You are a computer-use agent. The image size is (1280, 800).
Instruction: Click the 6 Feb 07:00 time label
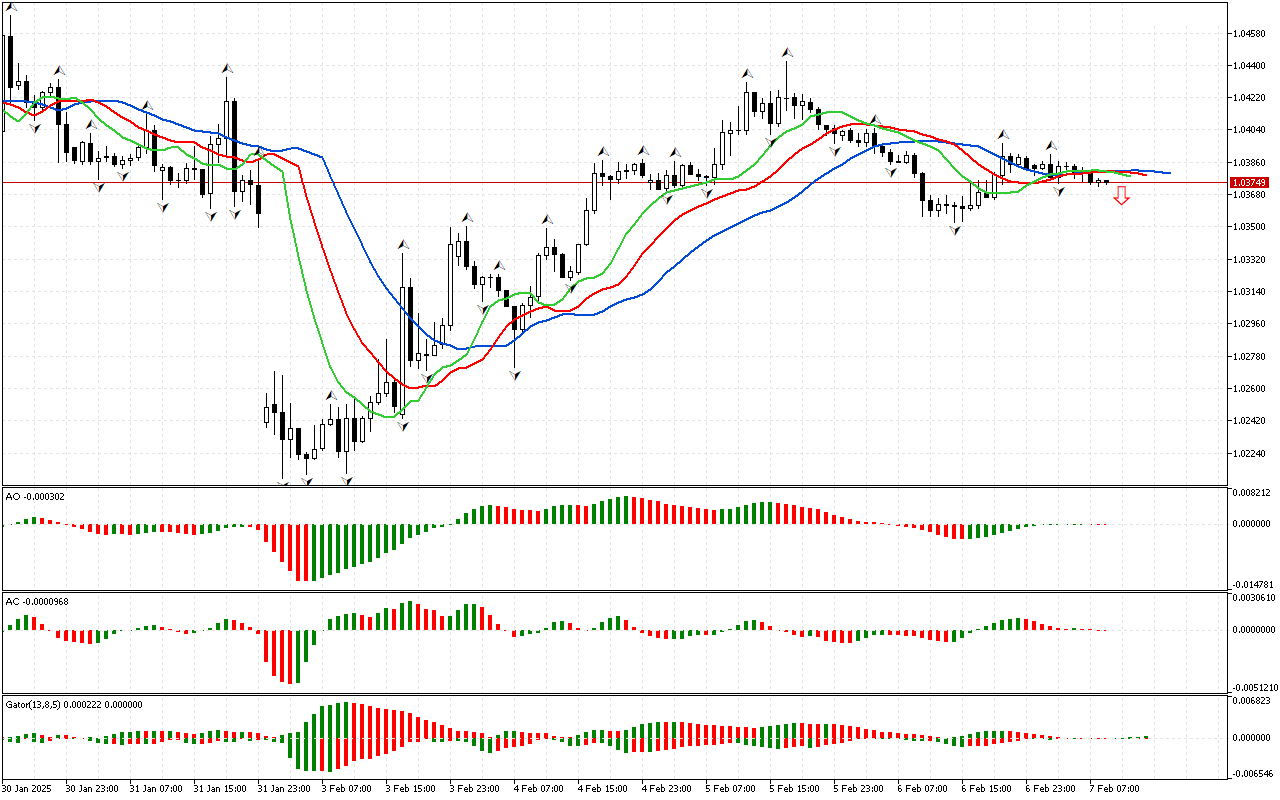923,788
